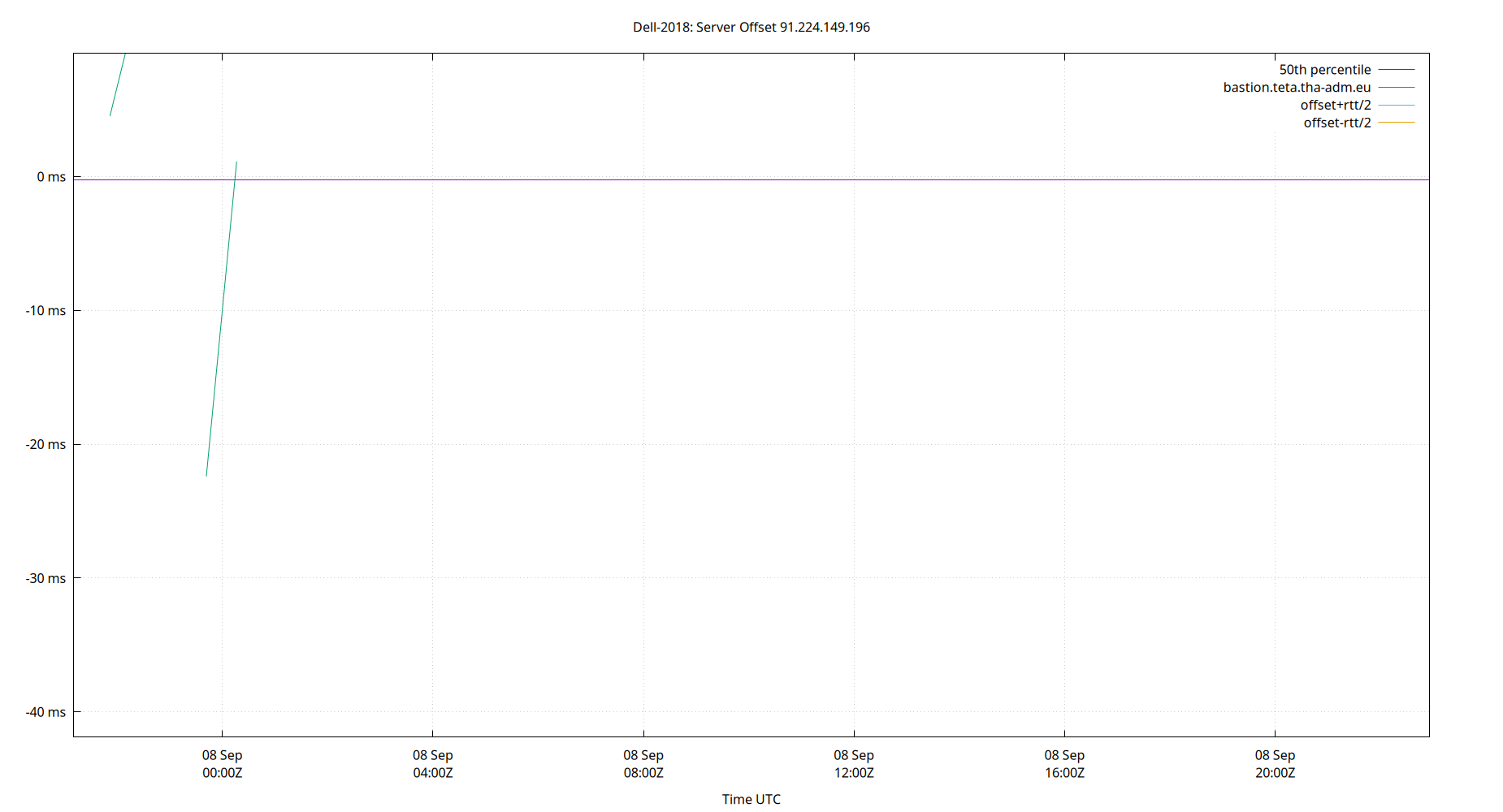1503x812 pixels.
Task: Select the 'bastion.teta.tha-adm.eu' legend label
Action: point(1297,88)
